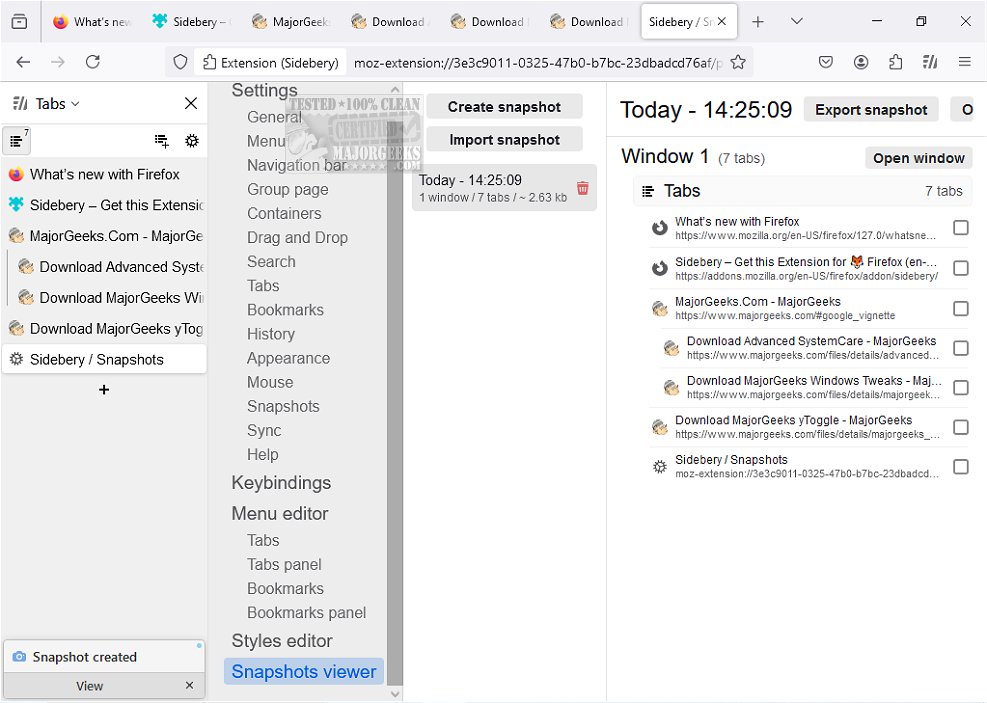This screenshot has width=987, height=703.
Task: Check the Sidebery – Get this Extension checkbox
Action: pyautogui.click(x=961, y=268)
